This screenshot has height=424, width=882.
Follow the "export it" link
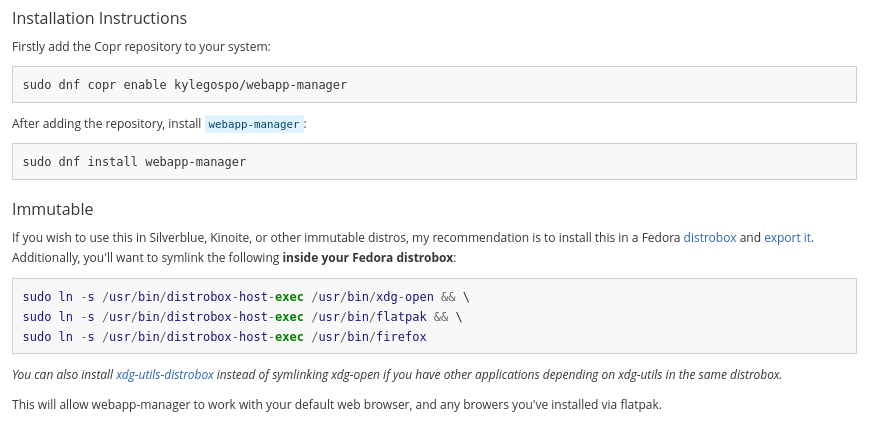787,238
